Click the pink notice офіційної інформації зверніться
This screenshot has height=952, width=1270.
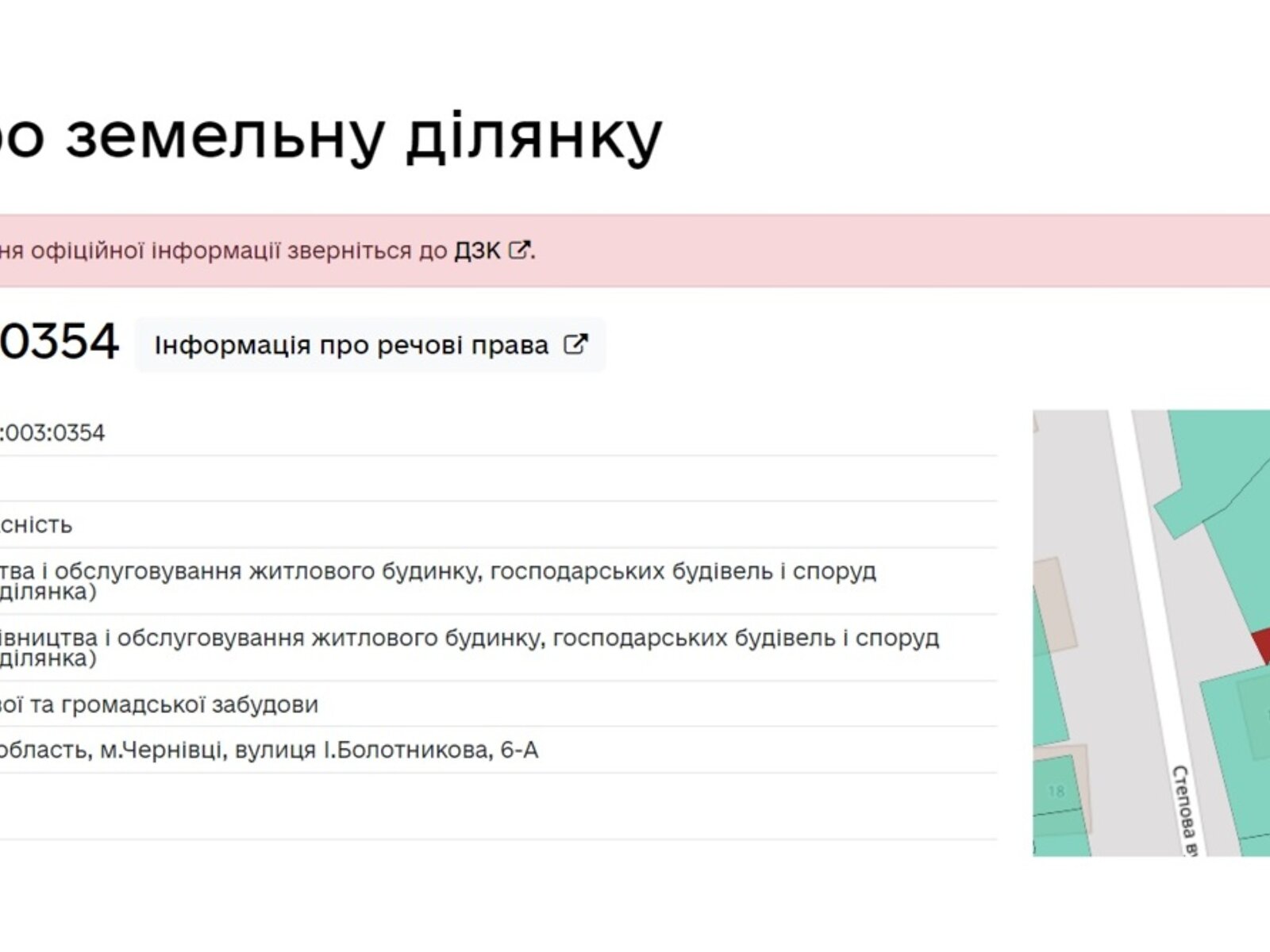234,251
